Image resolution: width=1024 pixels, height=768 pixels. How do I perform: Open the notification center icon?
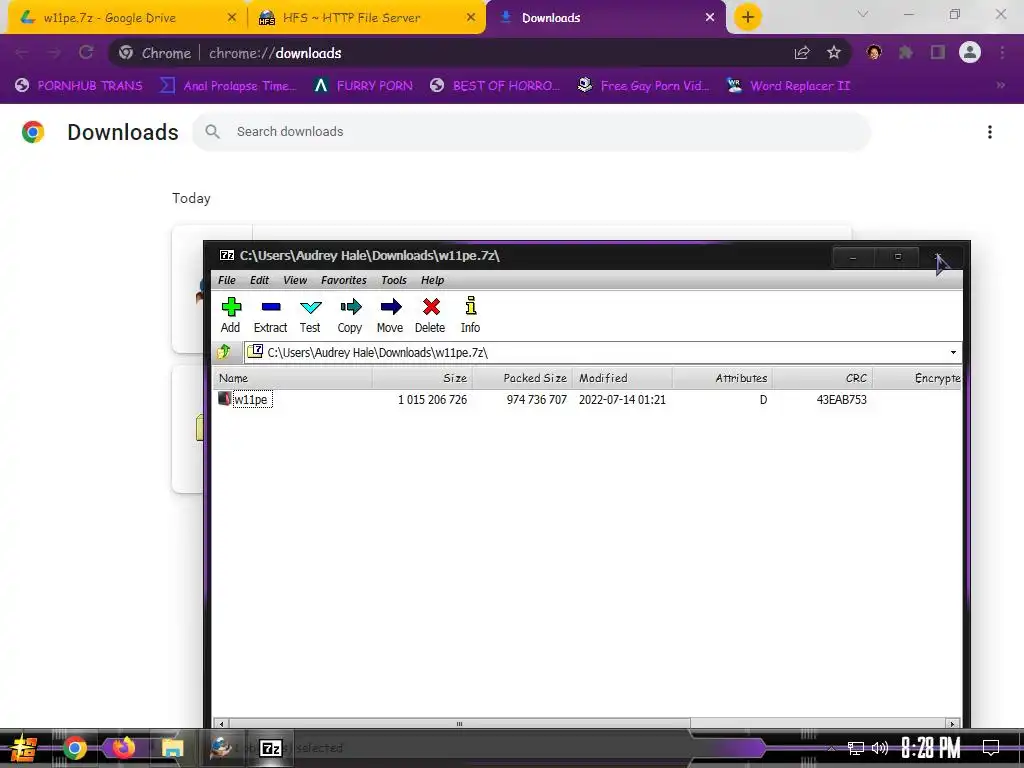[991, 747]
